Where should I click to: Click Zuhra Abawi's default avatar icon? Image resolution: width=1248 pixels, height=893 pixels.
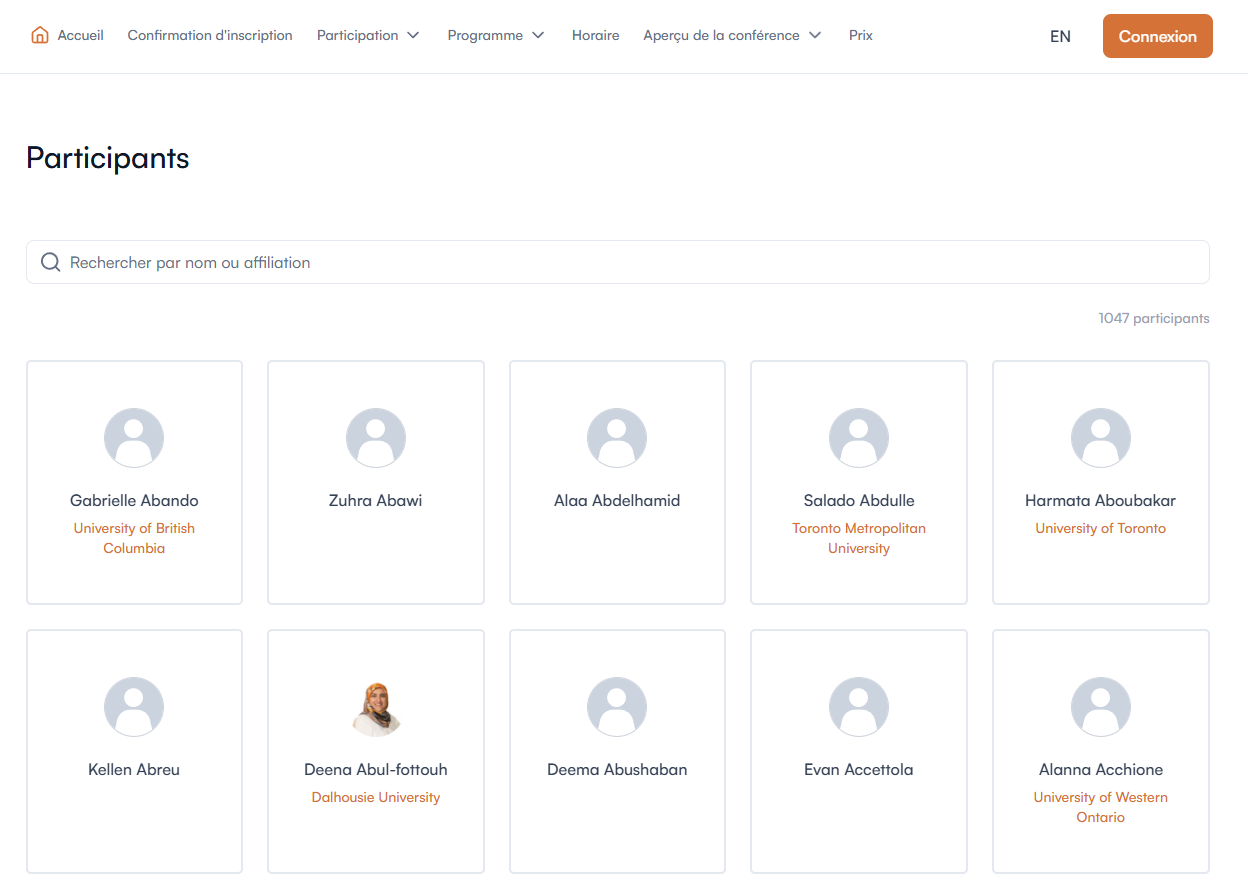(376, 438)
